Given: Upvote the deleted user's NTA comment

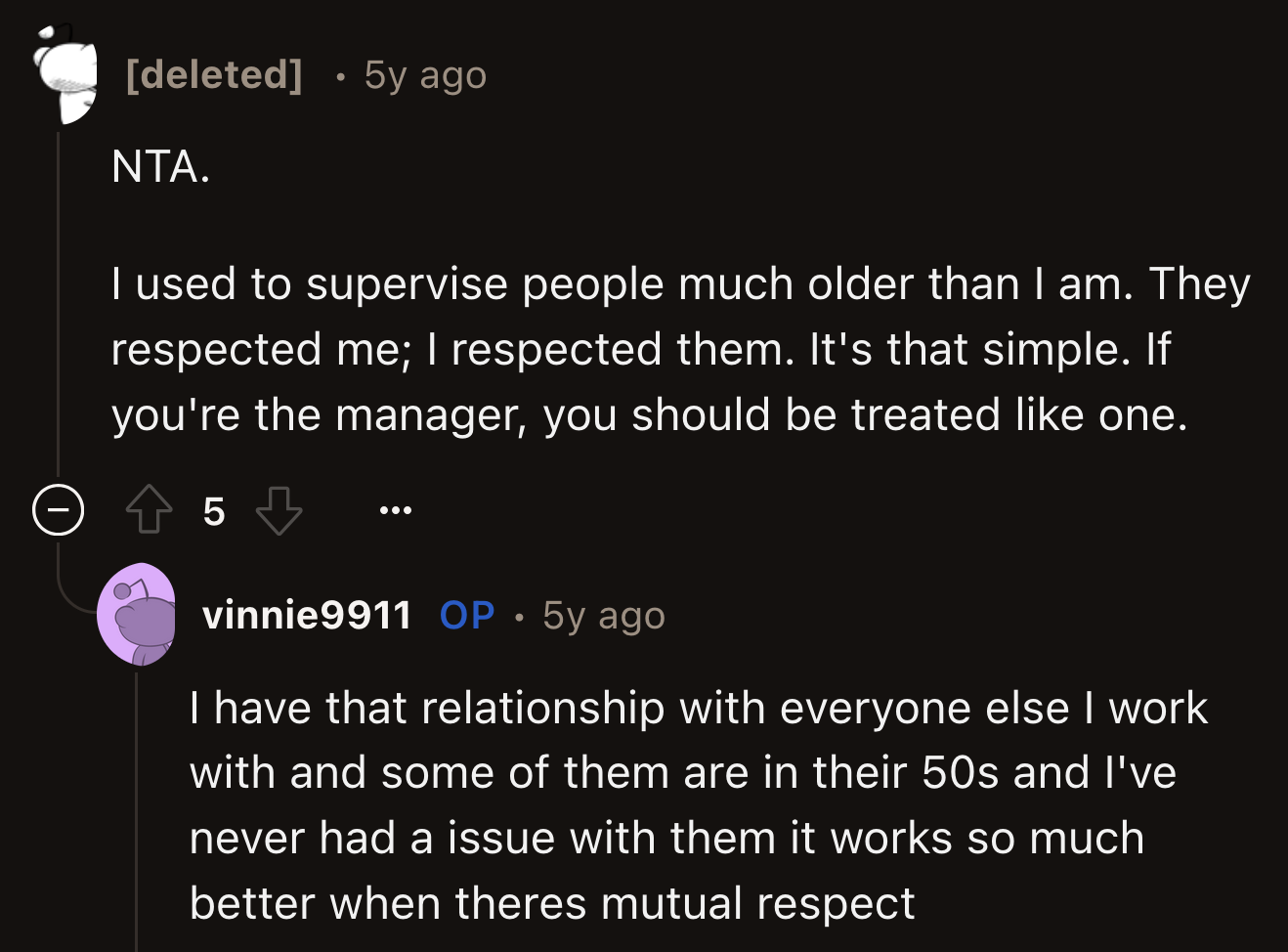Looking at the screenshot, I should point(147,509).
